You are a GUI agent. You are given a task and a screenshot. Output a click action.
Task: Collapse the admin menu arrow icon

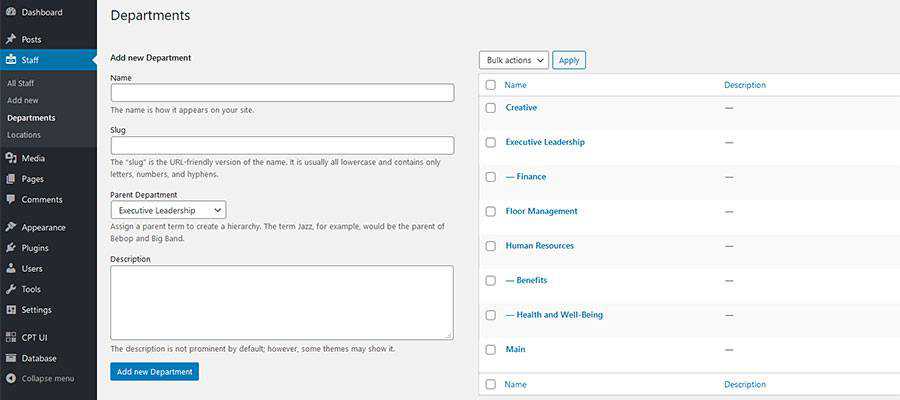pyautogui.click(x=10, y=378)
